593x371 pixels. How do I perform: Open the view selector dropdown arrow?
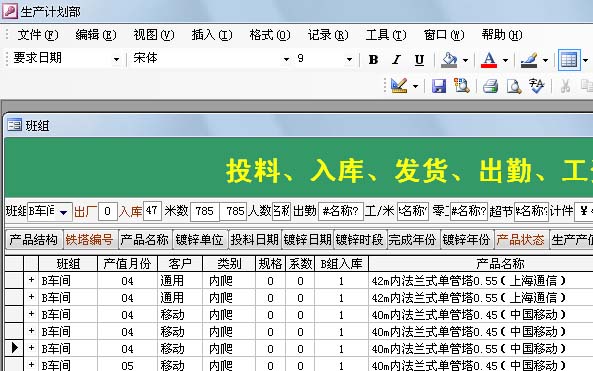click(x=415, y=86)
